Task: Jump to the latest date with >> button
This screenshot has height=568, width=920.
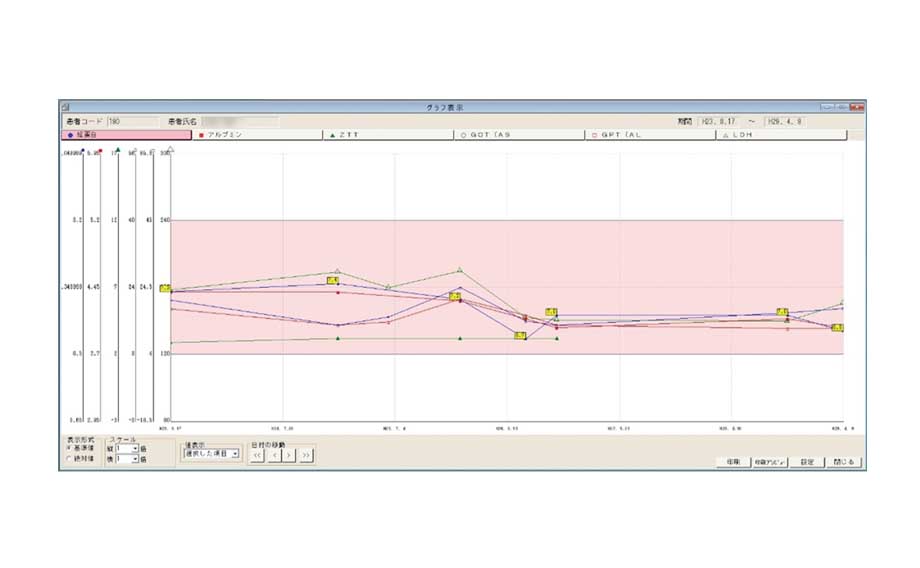Action: point(306,455)
